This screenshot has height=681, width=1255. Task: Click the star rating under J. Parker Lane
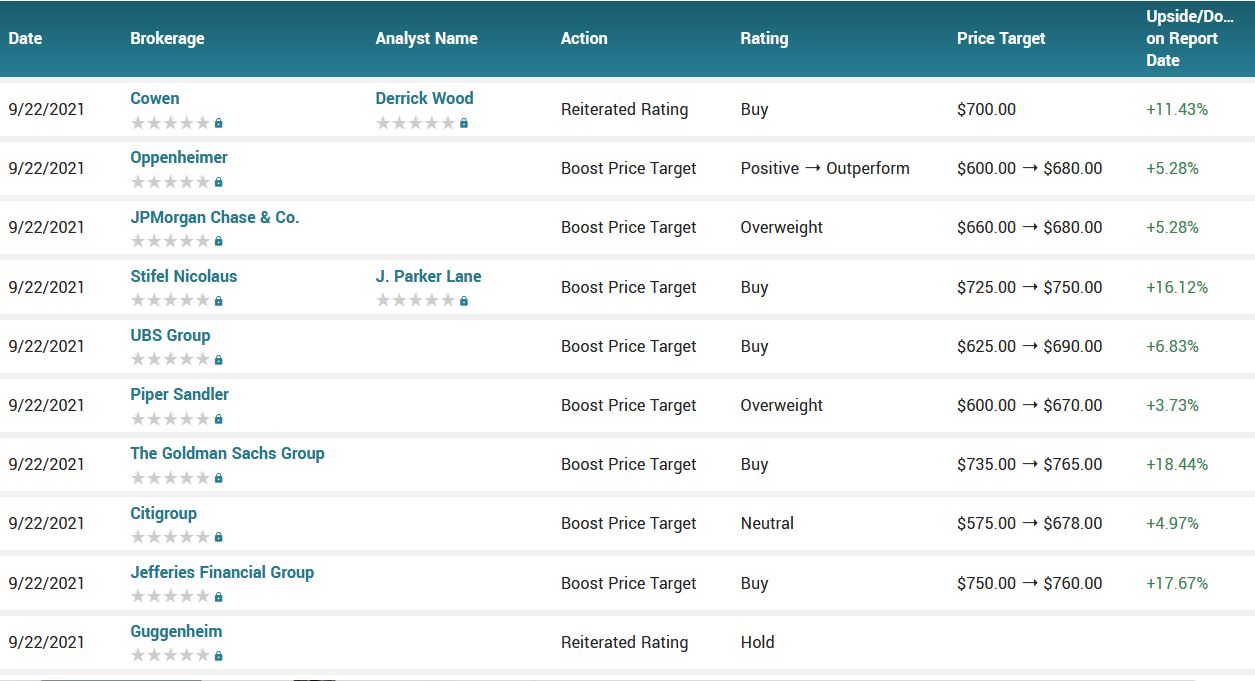tap(416, 300)
